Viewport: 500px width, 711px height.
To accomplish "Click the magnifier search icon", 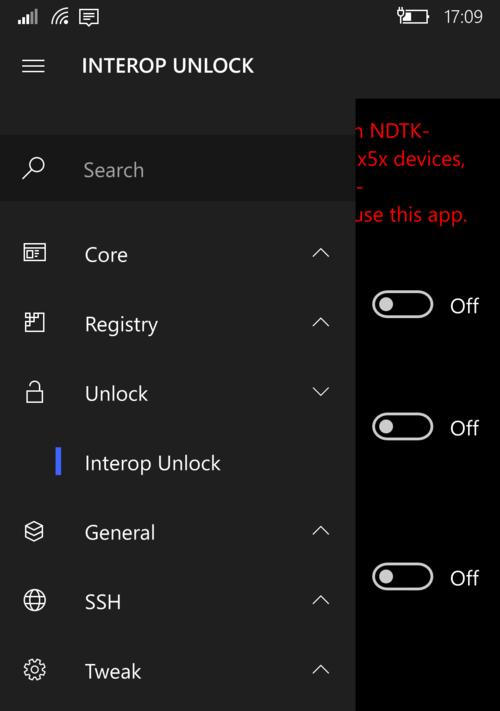I will click(x=34, y=168).
